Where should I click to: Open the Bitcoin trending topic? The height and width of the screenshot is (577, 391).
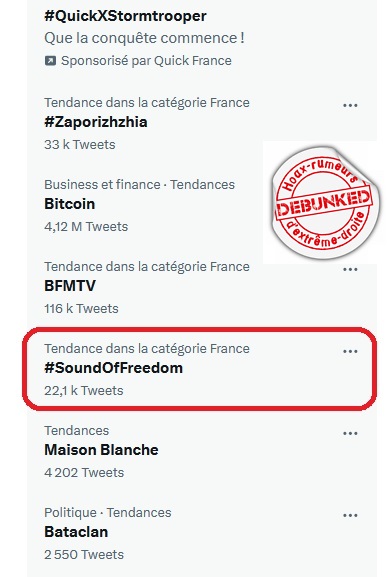[x=70, y=204]
